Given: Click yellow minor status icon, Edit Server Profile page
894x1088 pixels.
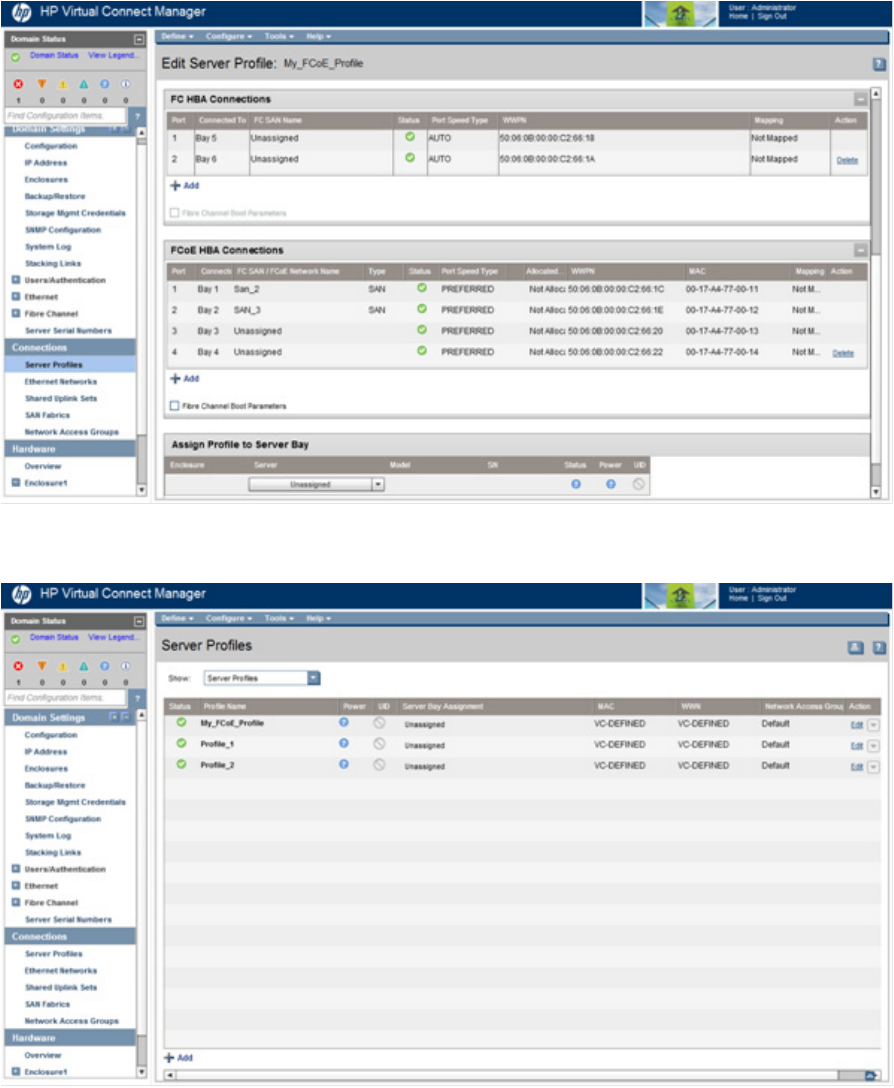Looking at the screenshot, I should click(62, 84).
